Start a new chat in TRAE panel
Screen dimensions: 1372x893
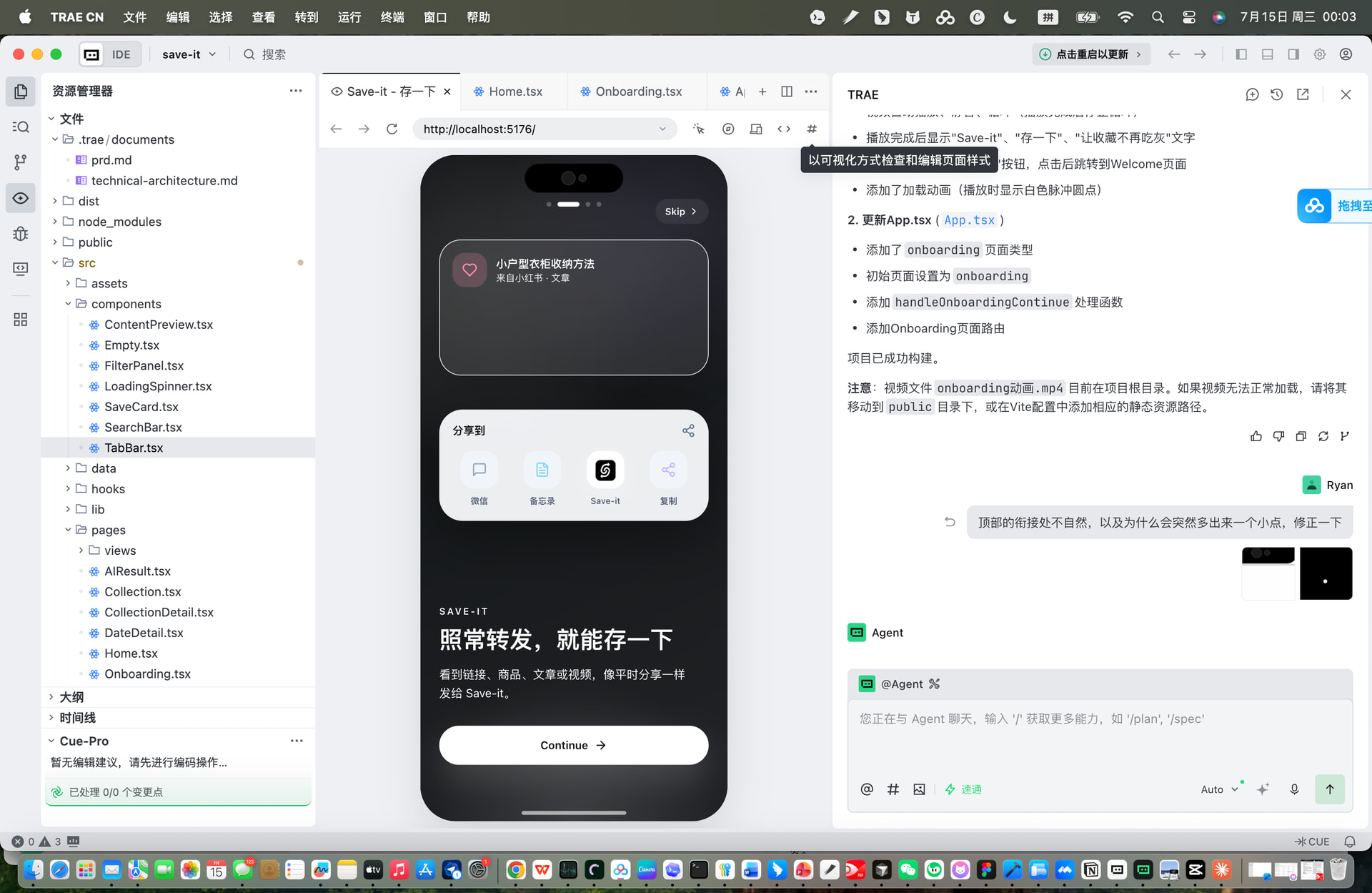point(1252,94)
